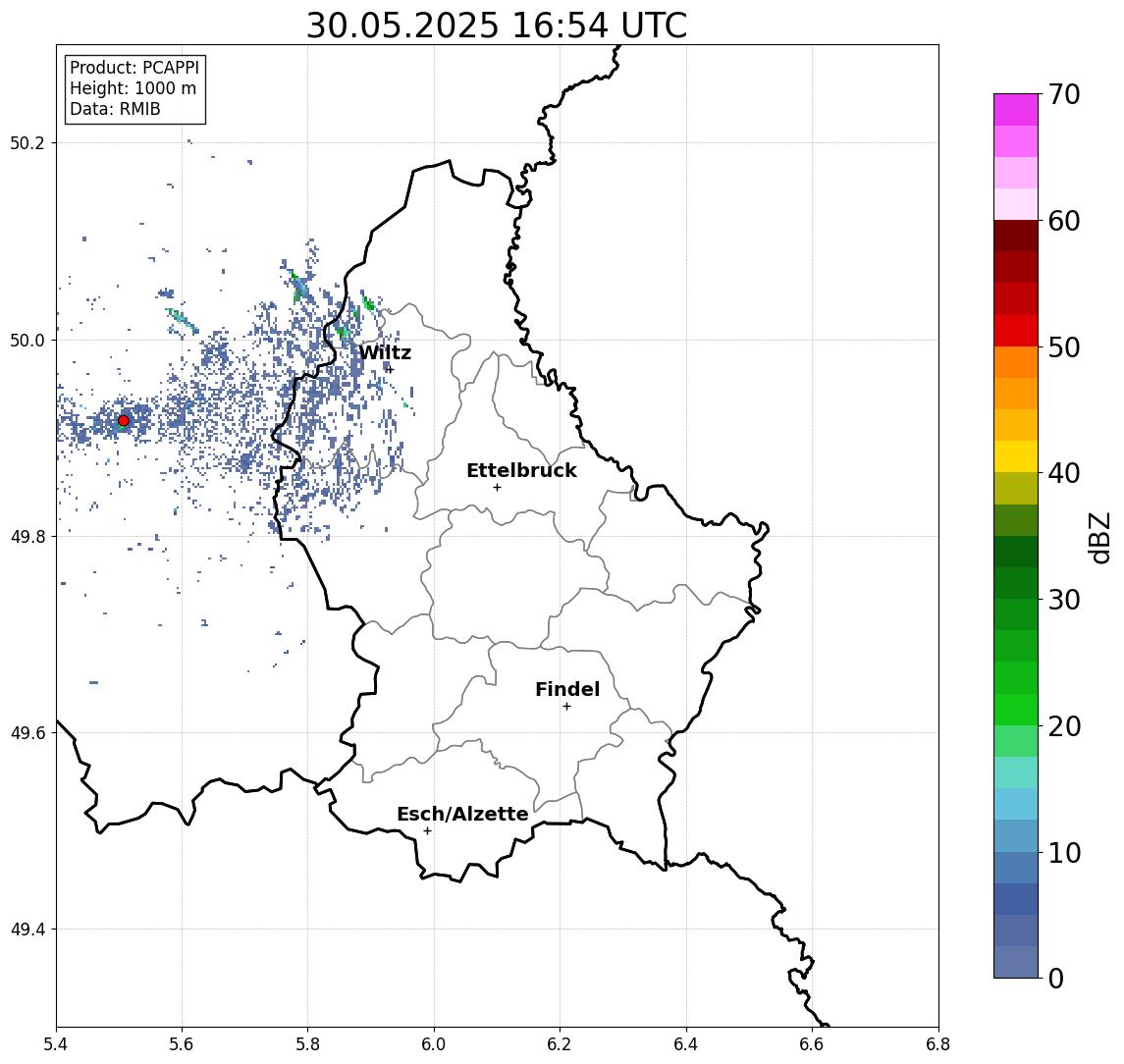Click the title 30.05.2025 16:54 UTC
The width and height of the screenshot is (1124, 1064).
click(497, 26)
